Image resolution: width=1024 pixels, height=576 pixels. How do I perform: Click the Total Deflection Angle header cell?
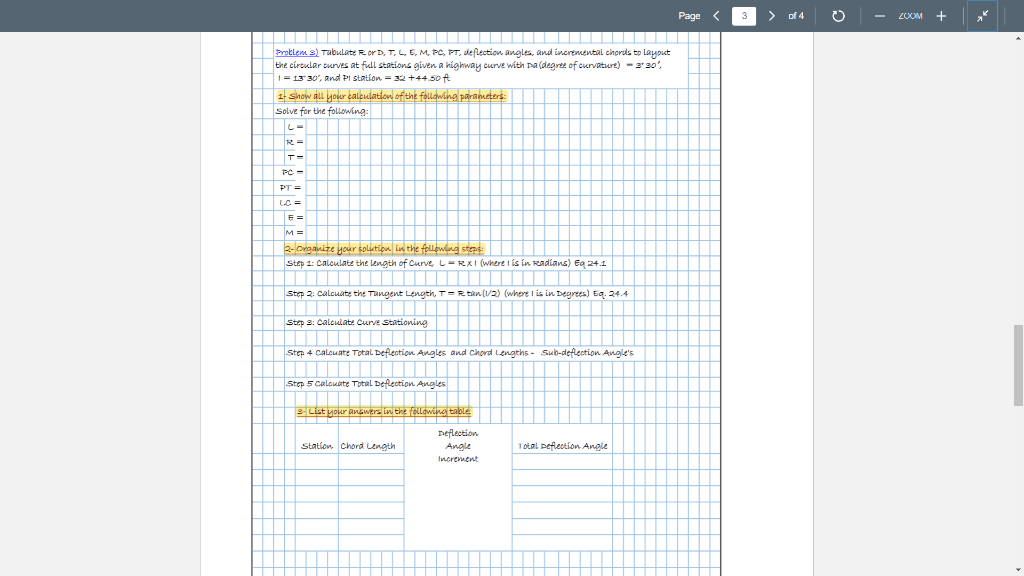[564, 445]
